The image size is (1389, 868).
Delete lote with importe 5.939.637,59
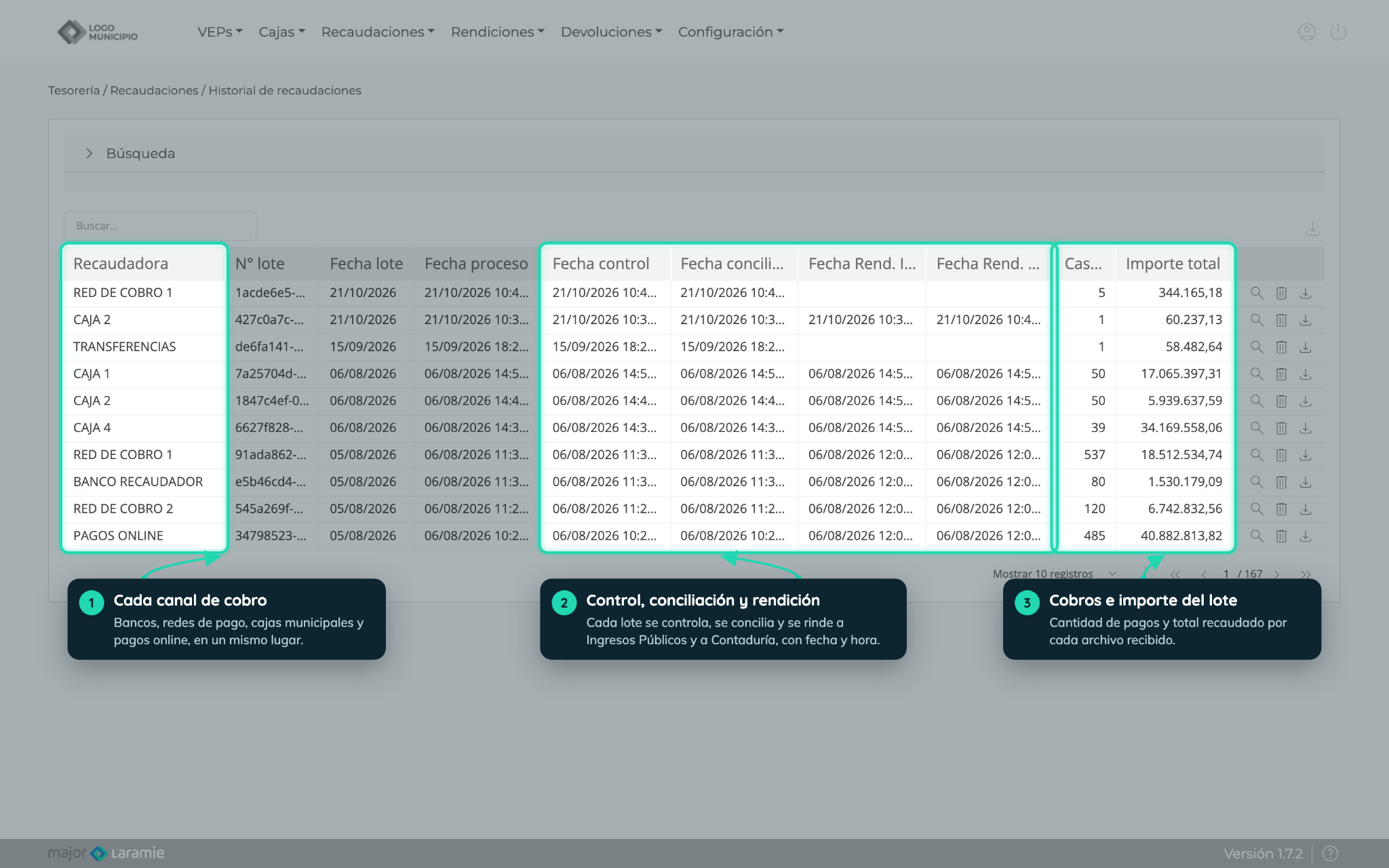coord(1281,401)
